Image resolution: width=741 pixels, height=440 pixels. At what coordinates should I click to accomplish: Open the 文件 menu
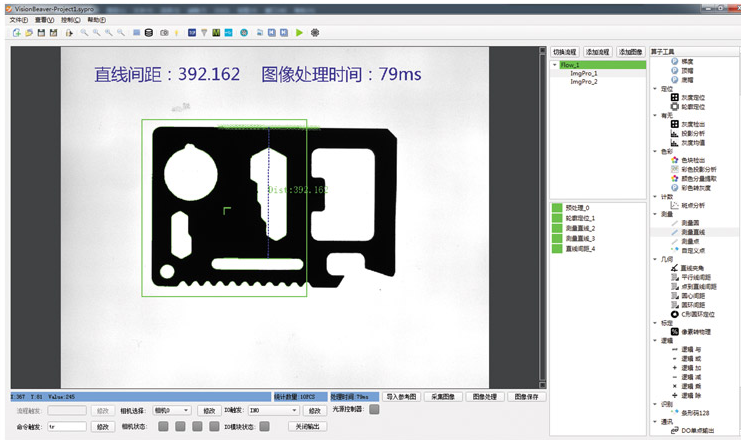tap(18, 19)
